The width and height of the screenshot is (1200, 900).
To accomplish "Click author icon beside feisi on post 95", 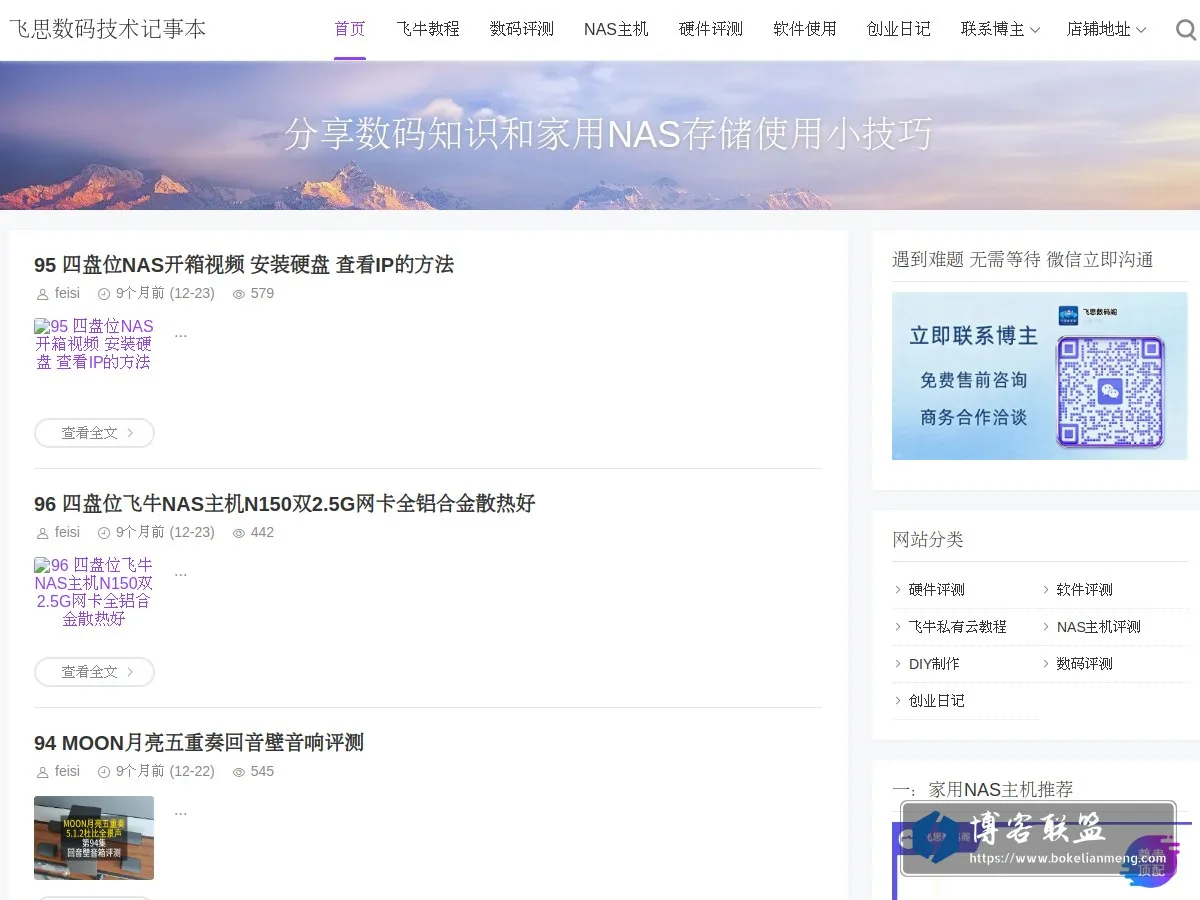I will click(42, 294).
